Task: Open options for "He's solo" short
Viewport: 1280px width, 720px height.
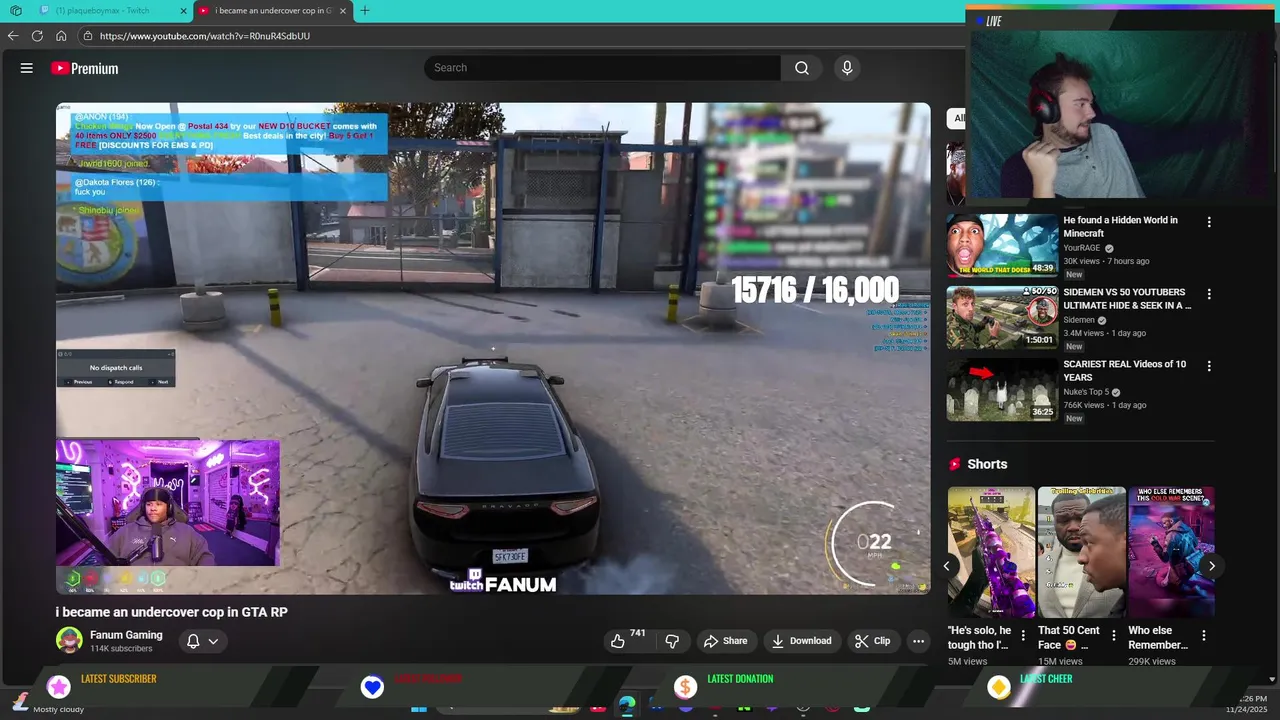Action: (1023, 635)
